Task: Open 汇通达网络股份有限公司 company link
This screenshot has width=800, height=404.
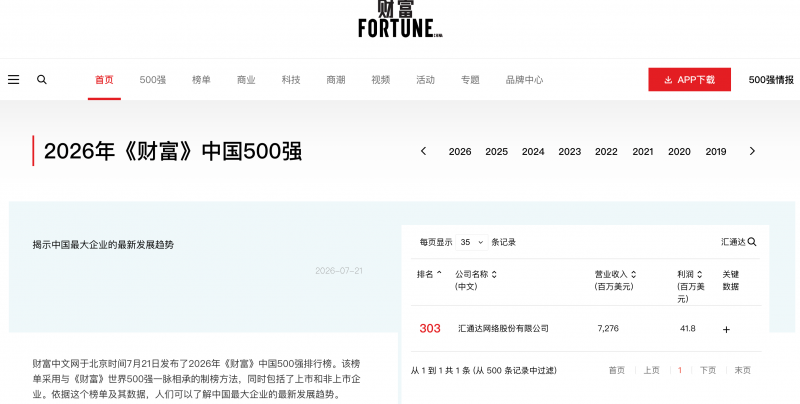Action: coord(503,329)
